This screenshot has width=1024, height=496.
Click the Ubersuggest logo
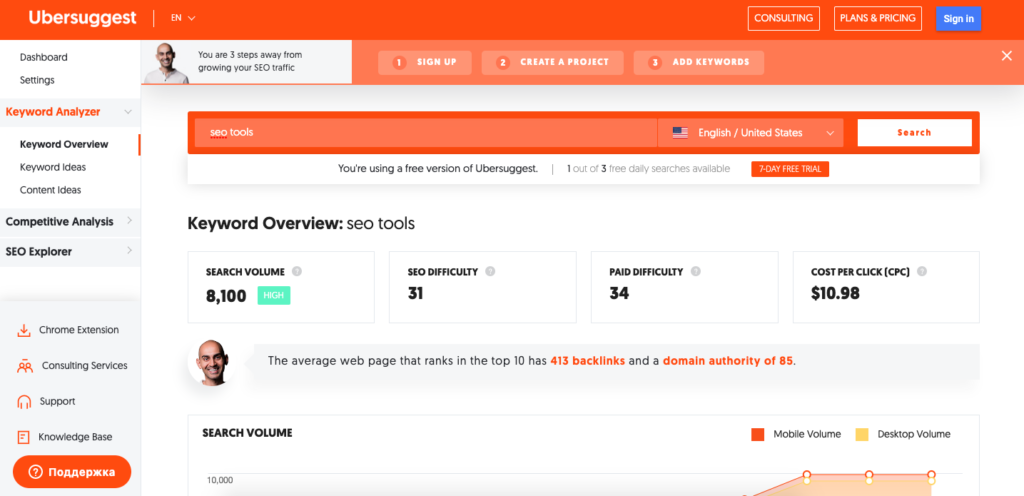pyautogui.click(x=82, y=18)
